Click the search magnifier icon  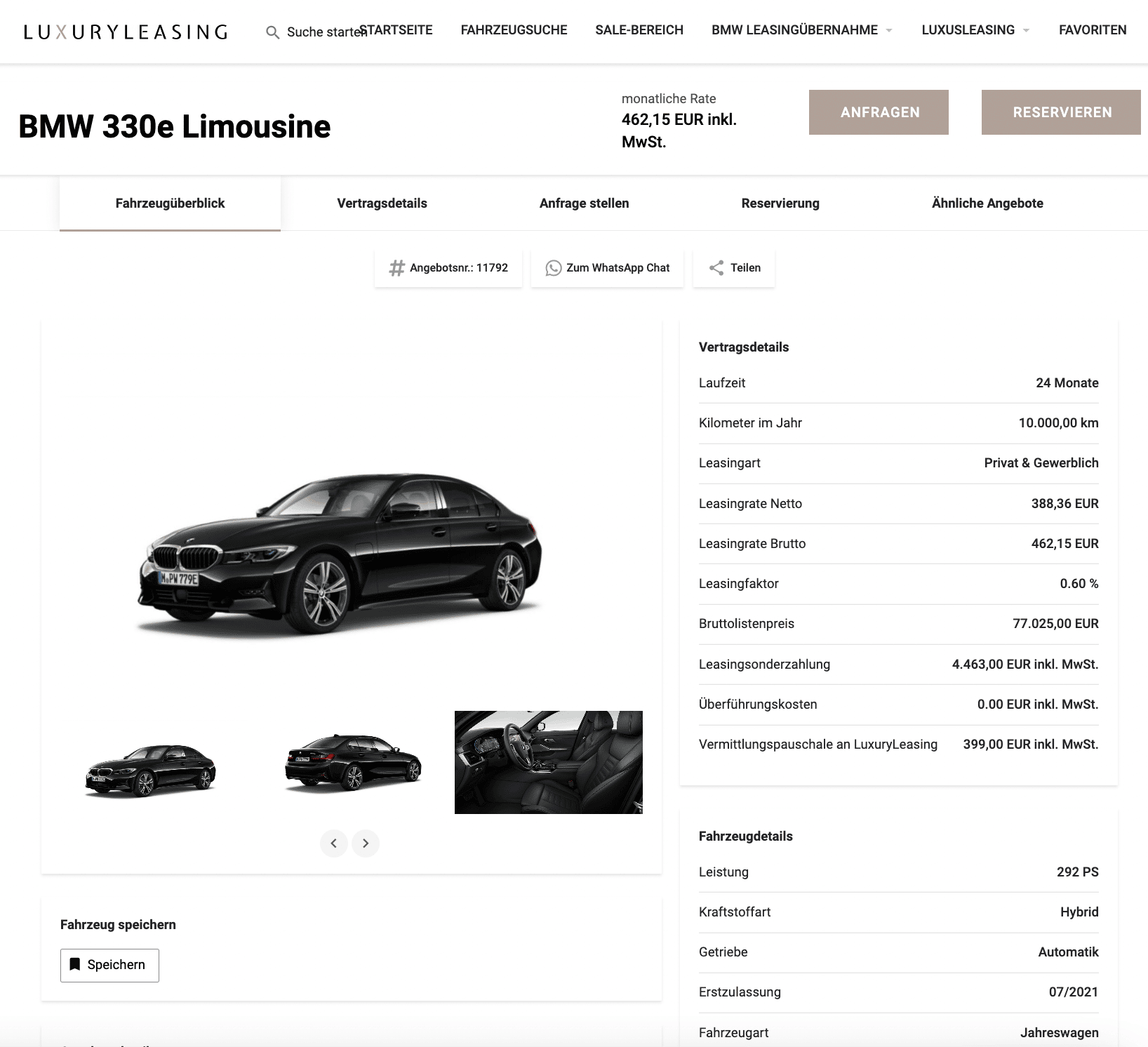pos(273,32)
